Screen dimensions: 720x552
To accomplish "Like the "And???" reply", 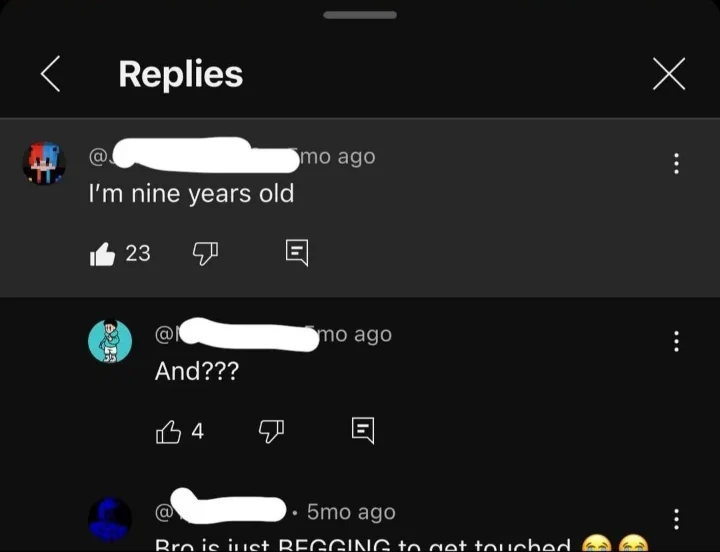I will (168, 432).
